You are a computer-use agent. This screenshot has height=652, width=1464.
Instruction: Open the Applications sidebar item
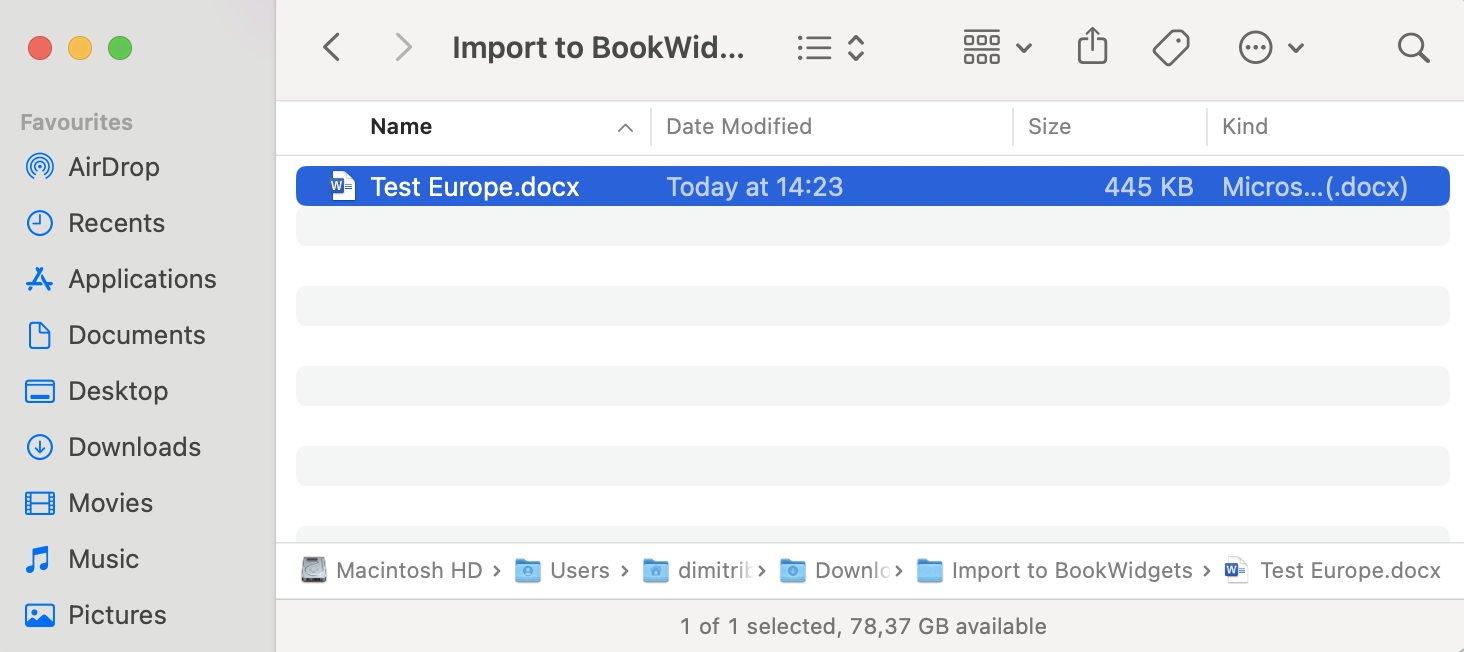click(141, 279)
